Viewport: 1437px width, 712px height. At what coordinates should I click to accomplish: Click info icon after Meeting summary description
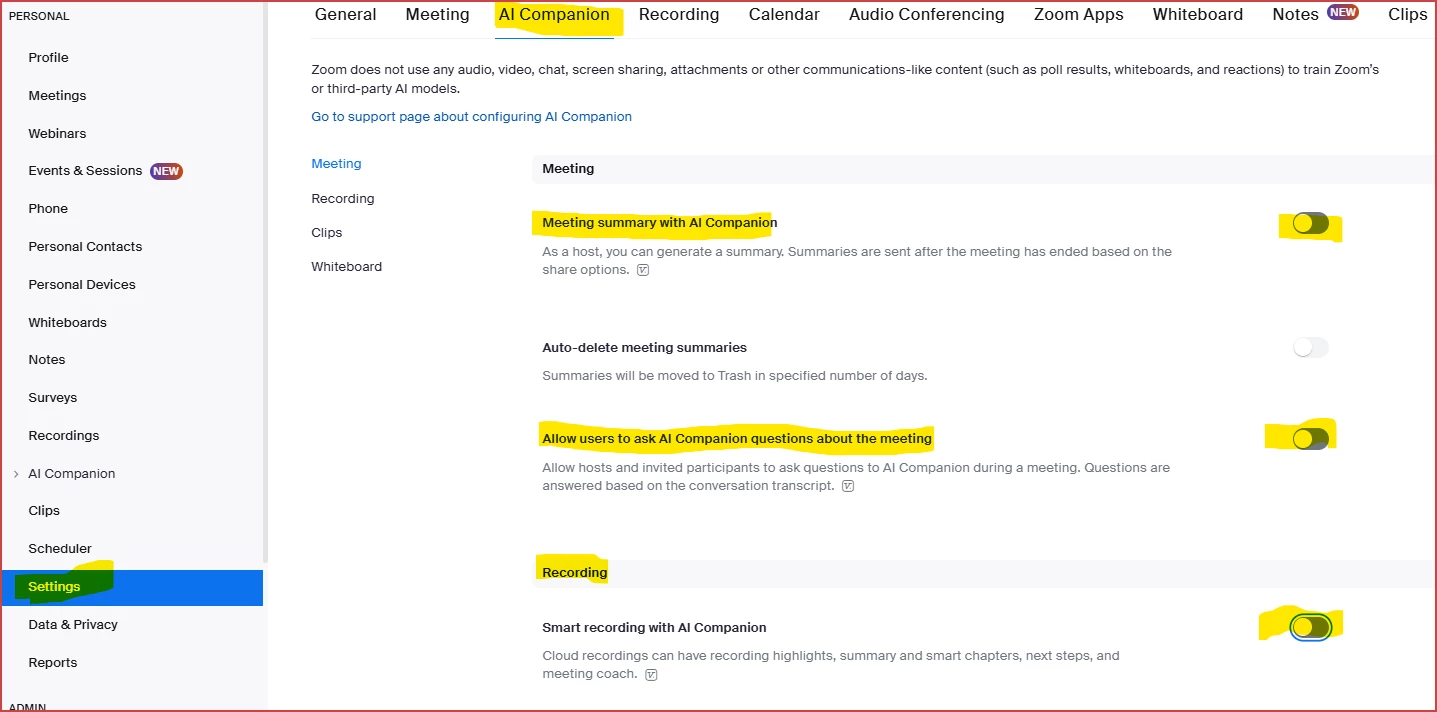643,270
